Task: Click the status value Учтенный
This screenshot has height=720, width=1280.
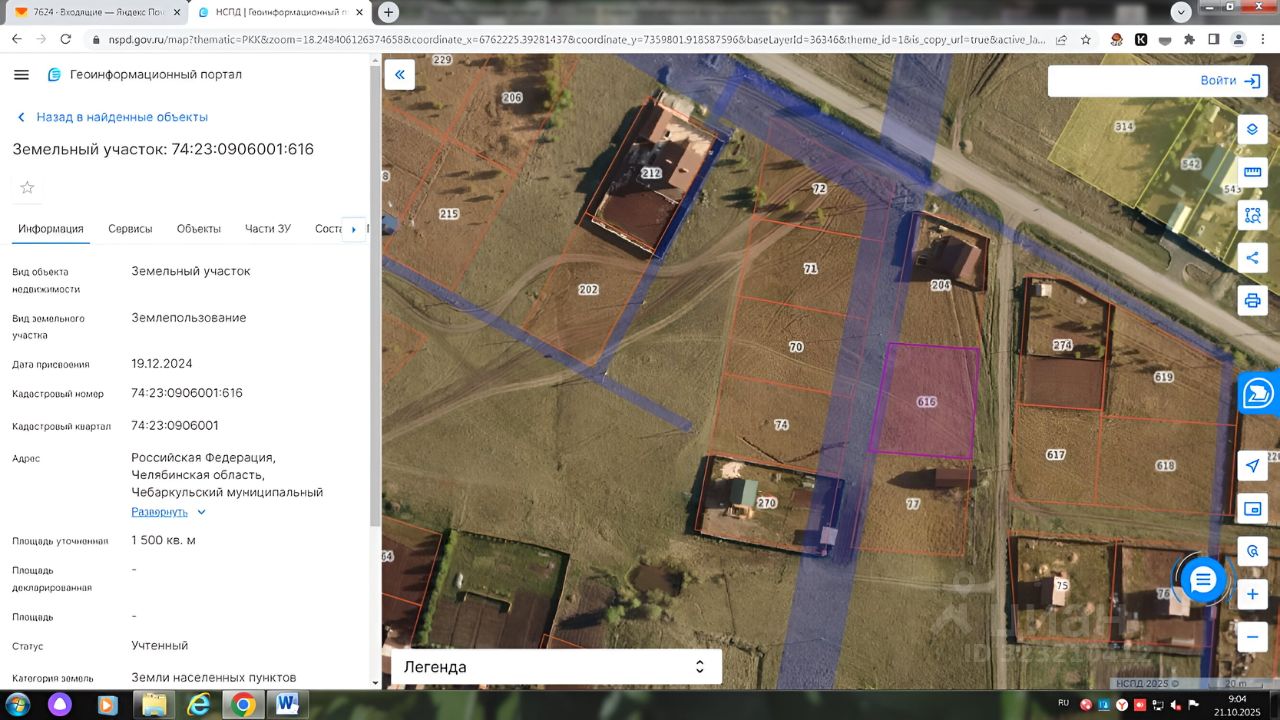Action: tap(160, 645)
